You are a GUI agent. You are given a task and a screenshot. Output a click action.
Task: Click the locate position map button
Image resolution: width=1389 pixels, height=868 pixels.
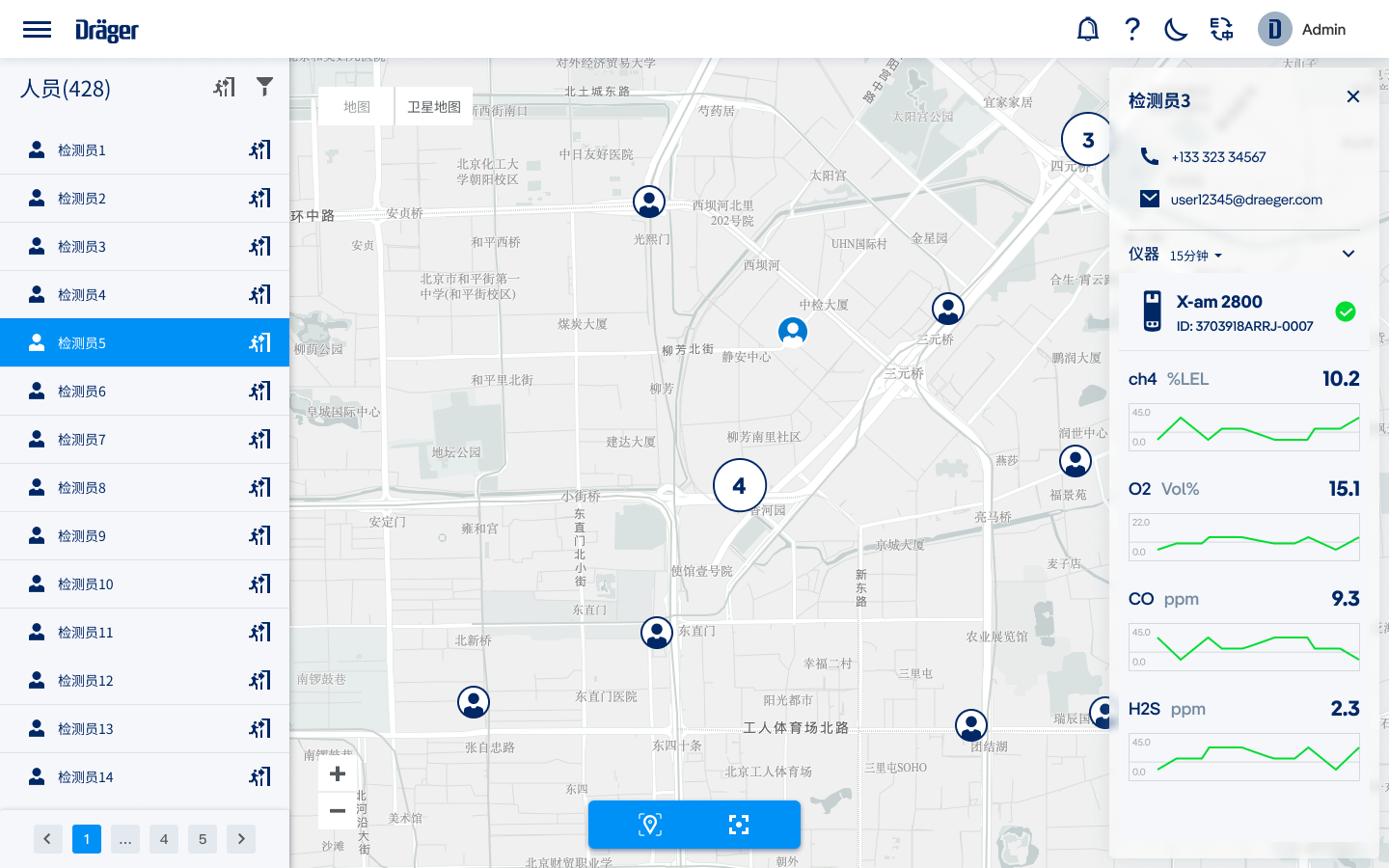(x=650, y=825)
